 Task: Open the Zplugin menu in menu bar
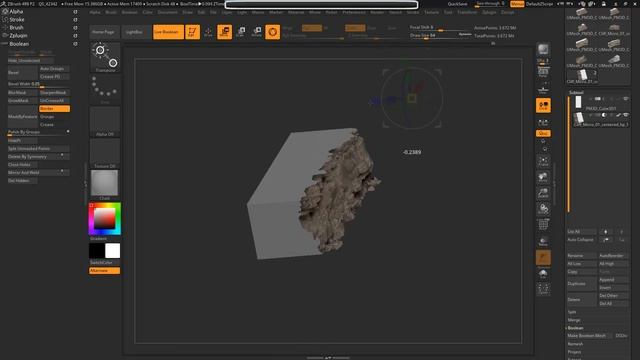click(x=489, y=12)
